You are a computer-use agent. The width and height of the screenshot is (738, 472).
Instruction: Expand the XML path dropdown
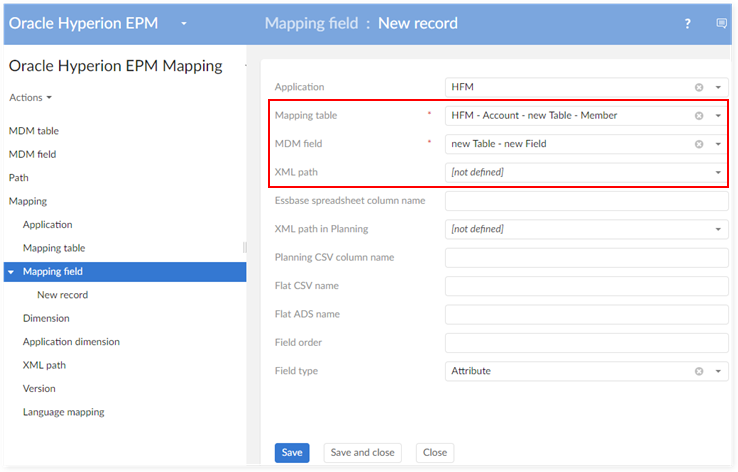tap(718, 173)
